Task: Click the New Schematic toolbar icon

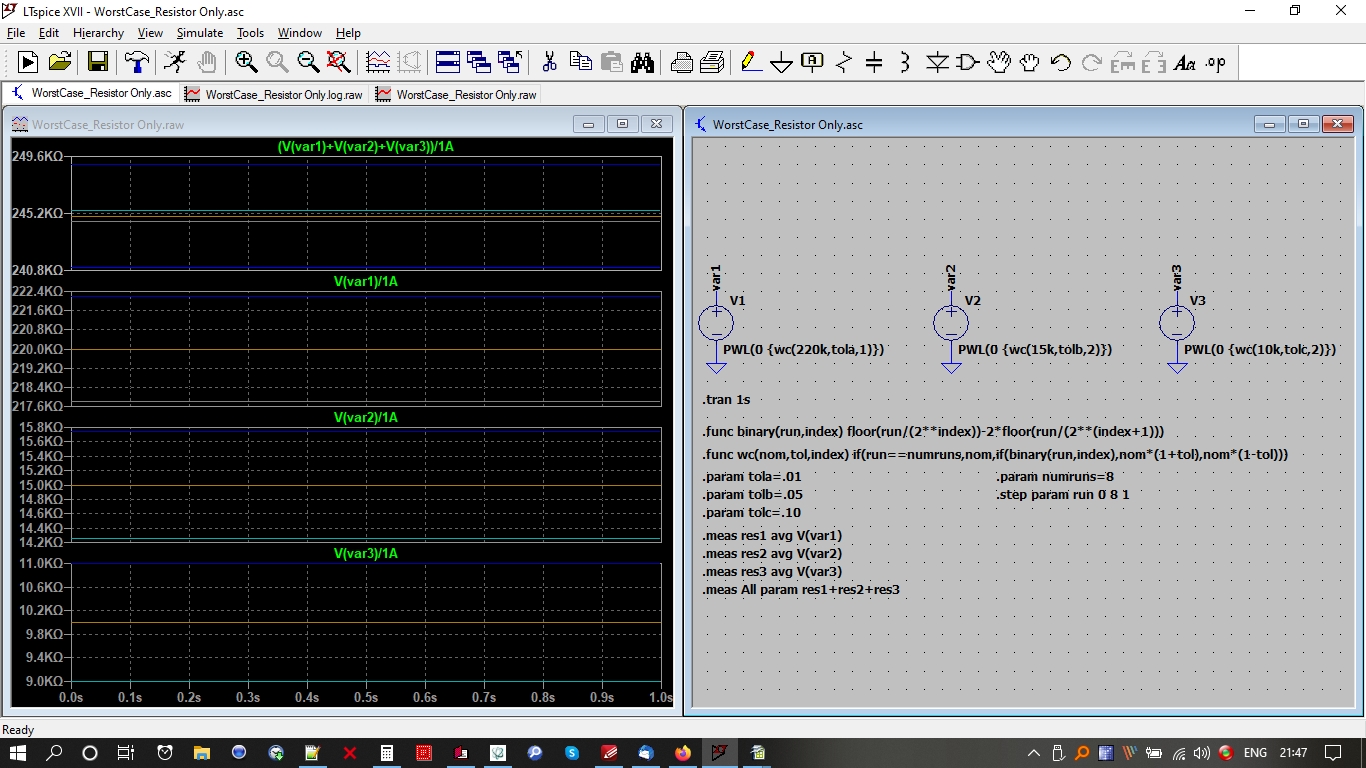Action: 28,63
